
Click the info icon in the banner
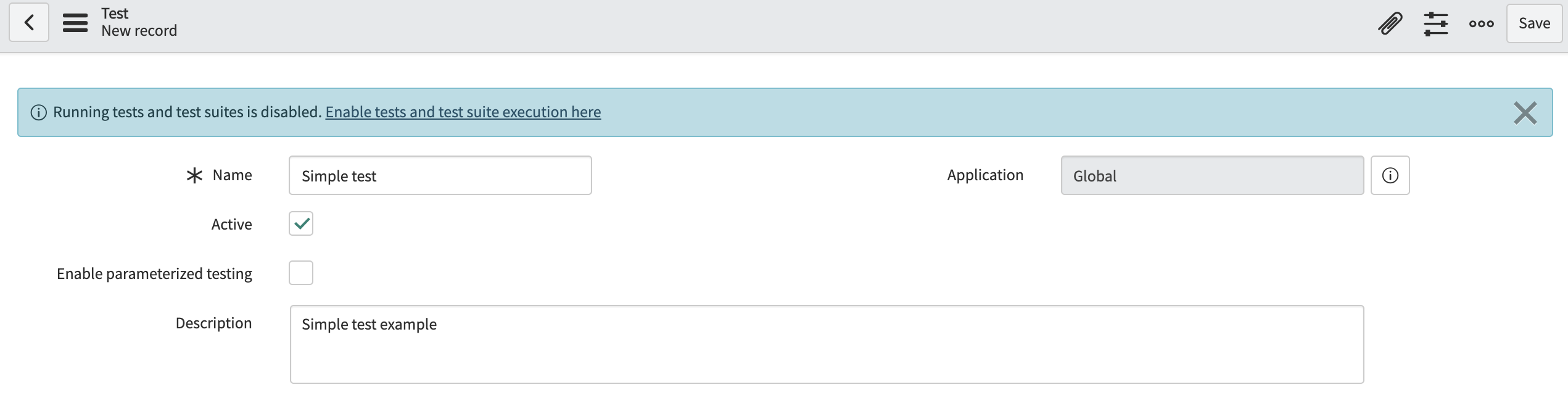38,112
